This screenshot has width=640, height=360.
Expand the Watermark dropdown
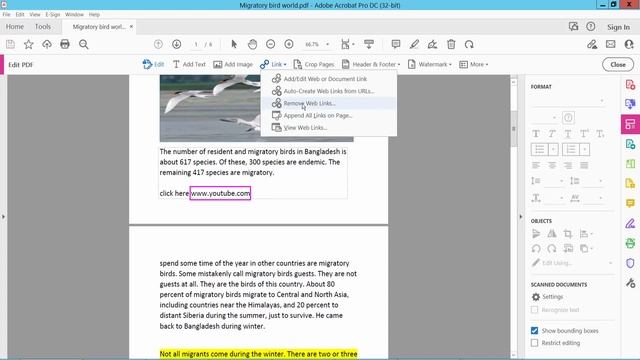click(429, 64)
